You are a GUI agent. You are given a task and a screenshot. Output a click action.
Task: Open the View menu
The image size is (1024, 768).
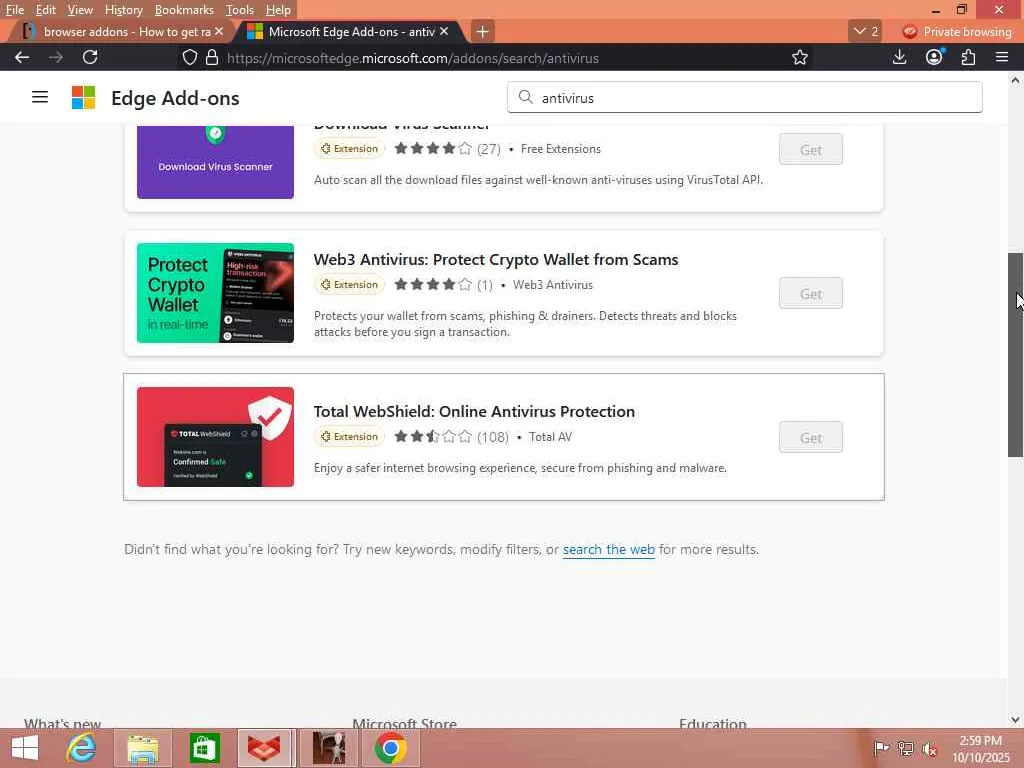(80, 10)
